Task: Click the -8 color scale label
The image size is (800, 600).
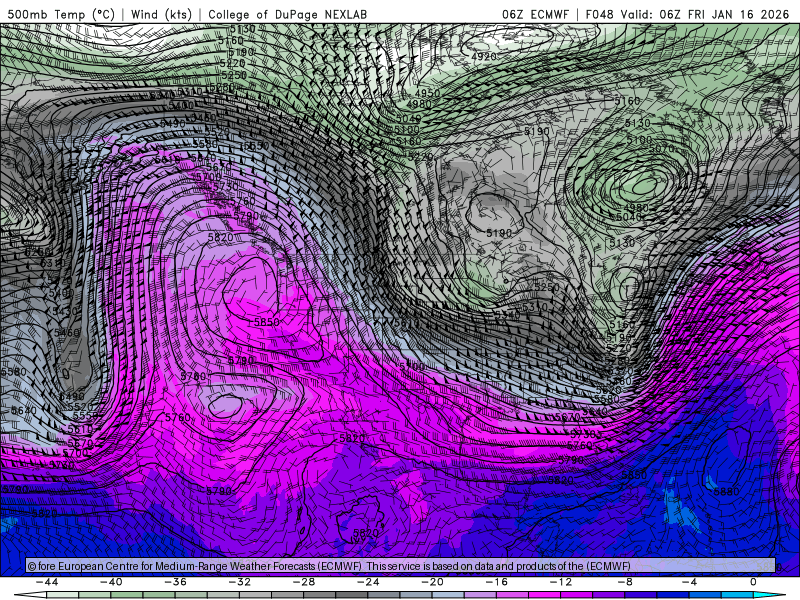Action: pyautogui.click(x=626, y=582)
